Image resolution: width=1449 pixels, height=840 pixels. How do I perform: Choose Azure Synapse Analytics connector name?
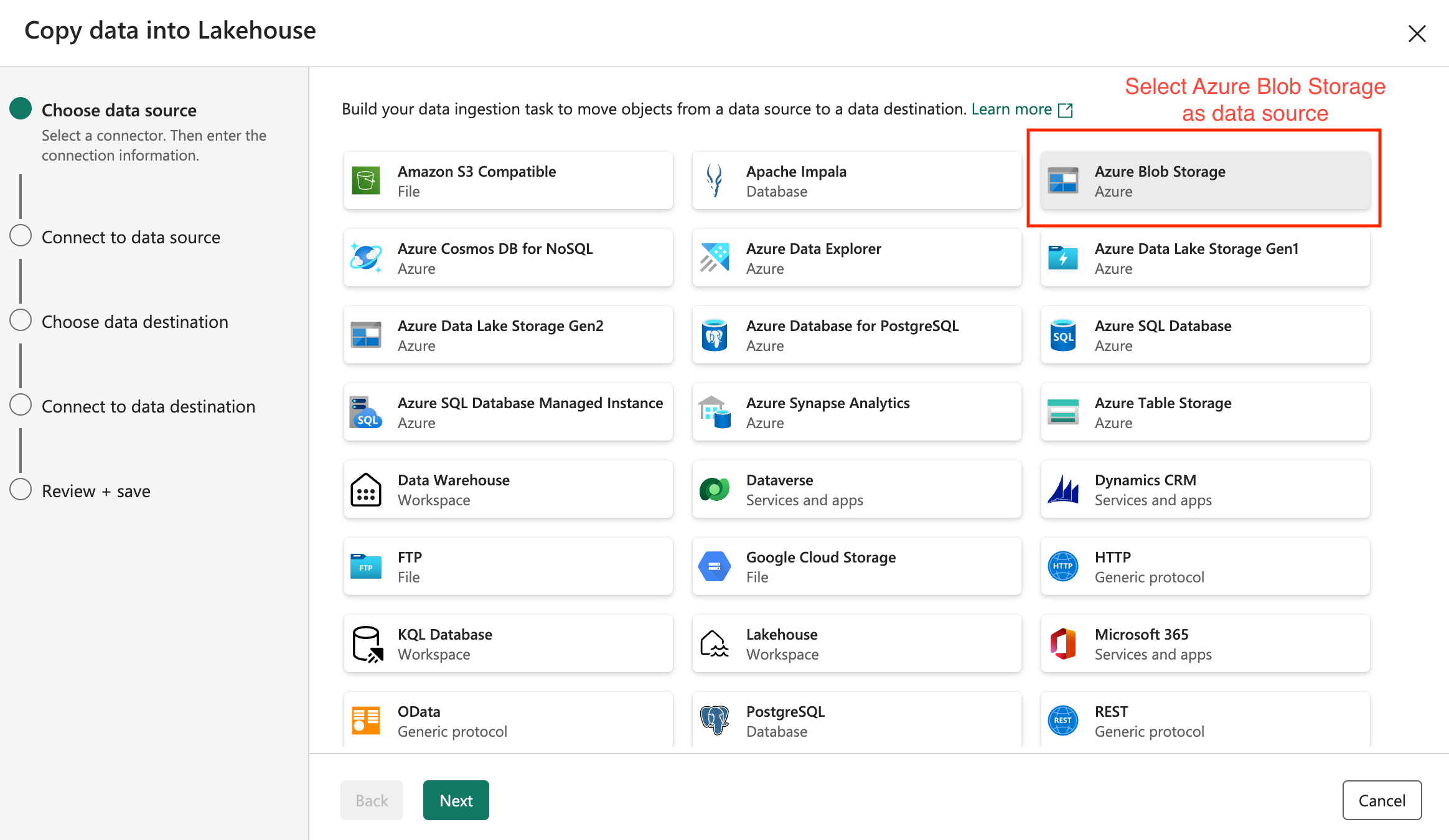click(828, 403)
